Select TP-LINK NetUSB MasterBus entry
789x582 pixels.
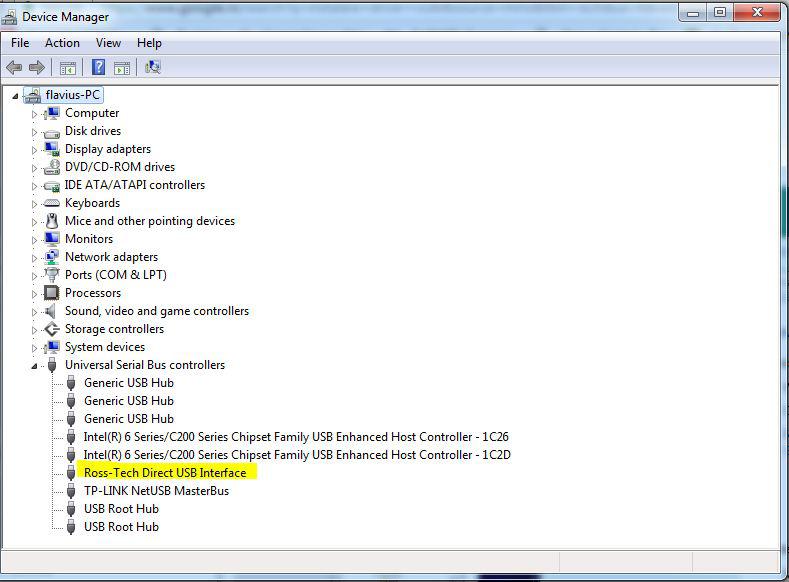tap(156, 491)
